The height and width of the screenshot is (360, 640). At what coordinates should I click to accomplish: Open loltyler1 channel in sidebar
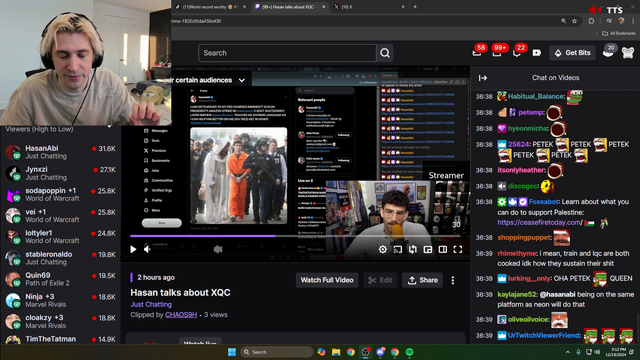point(60,237)
